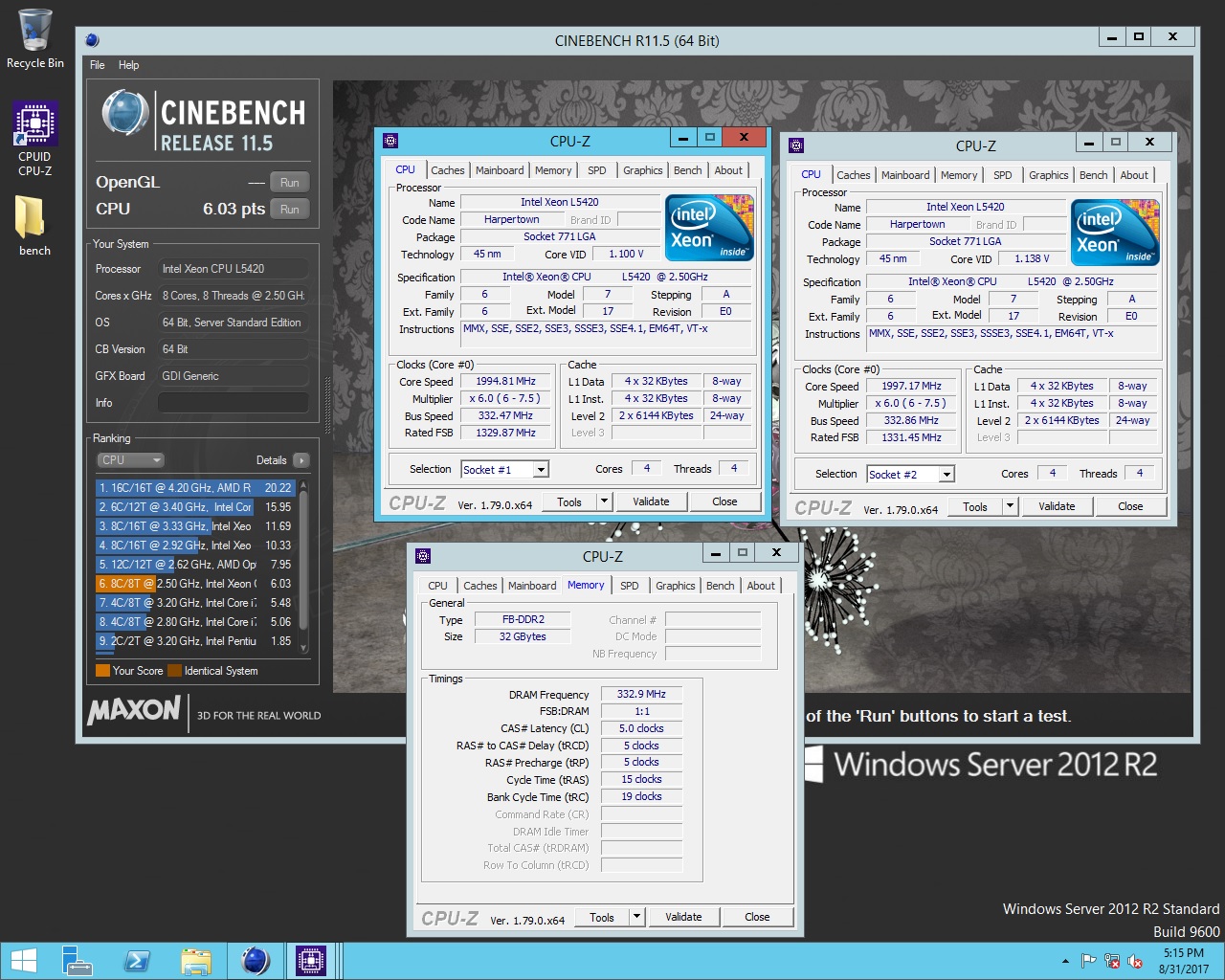This screenshot has width=1225, height=980.
Task: Open About tab in Memory CPU-Z window
Action: [761, 586]
